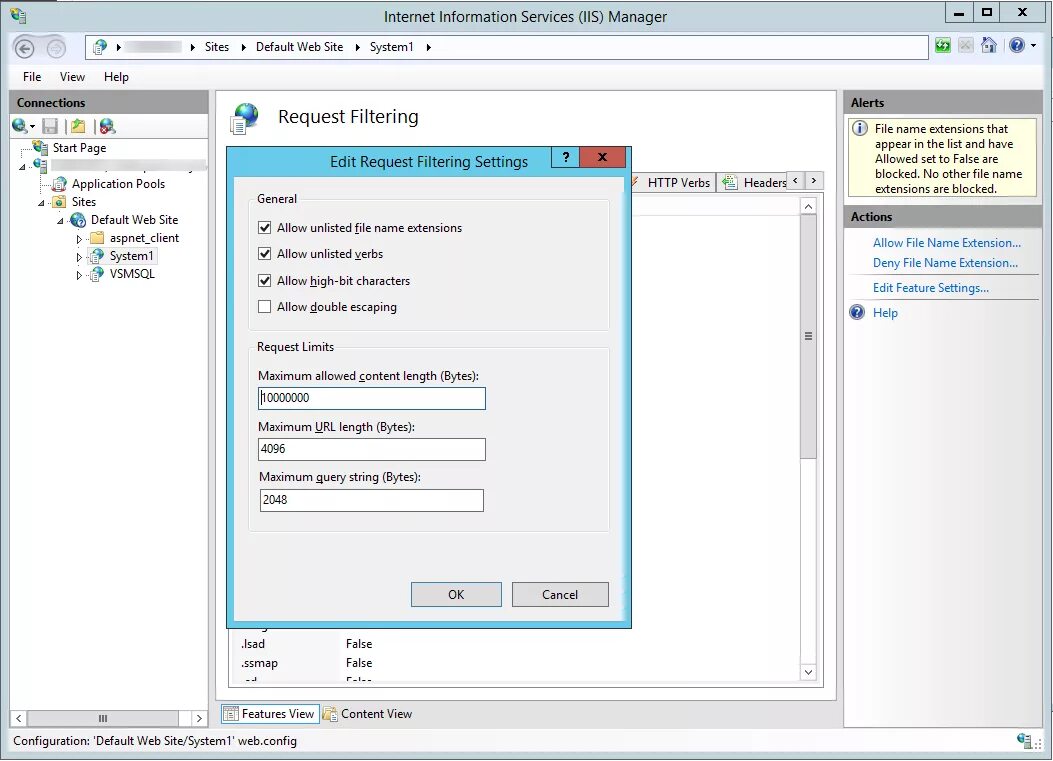1053x761 pixels.
Task: Open the File menu
Action: coord(32,77)
